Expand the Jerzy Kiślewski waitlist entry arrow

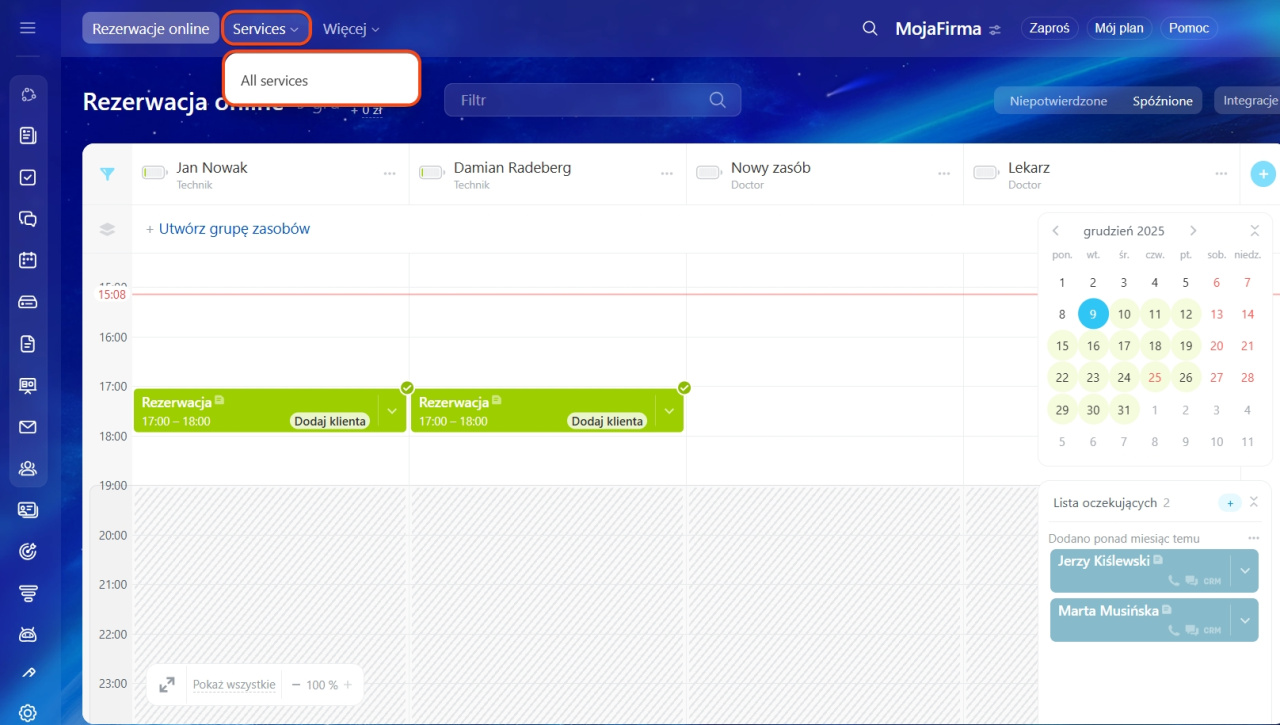coord(1244,571)
